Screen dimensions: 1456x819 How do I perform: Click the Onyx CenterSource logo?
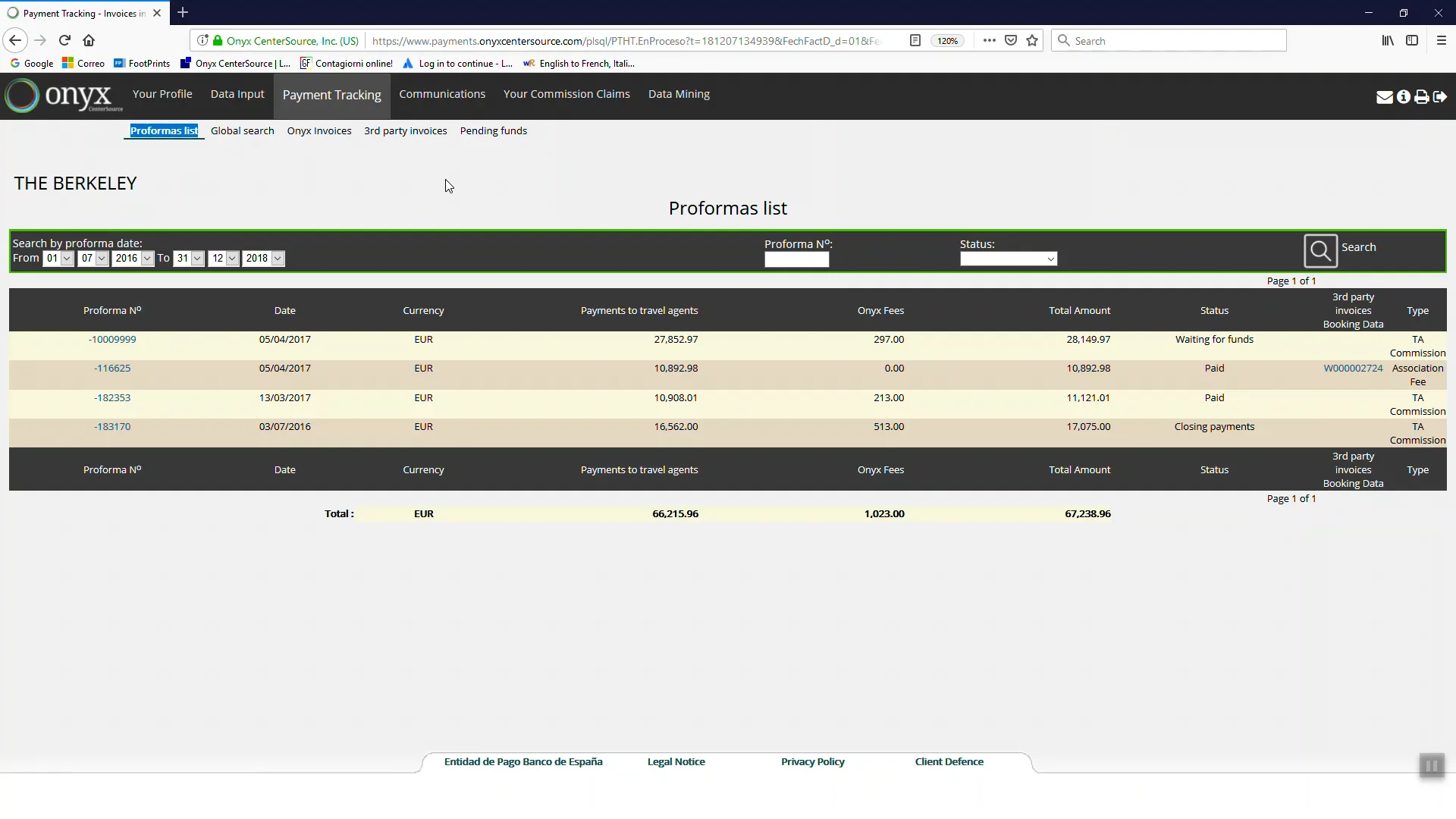click(64, 96)
